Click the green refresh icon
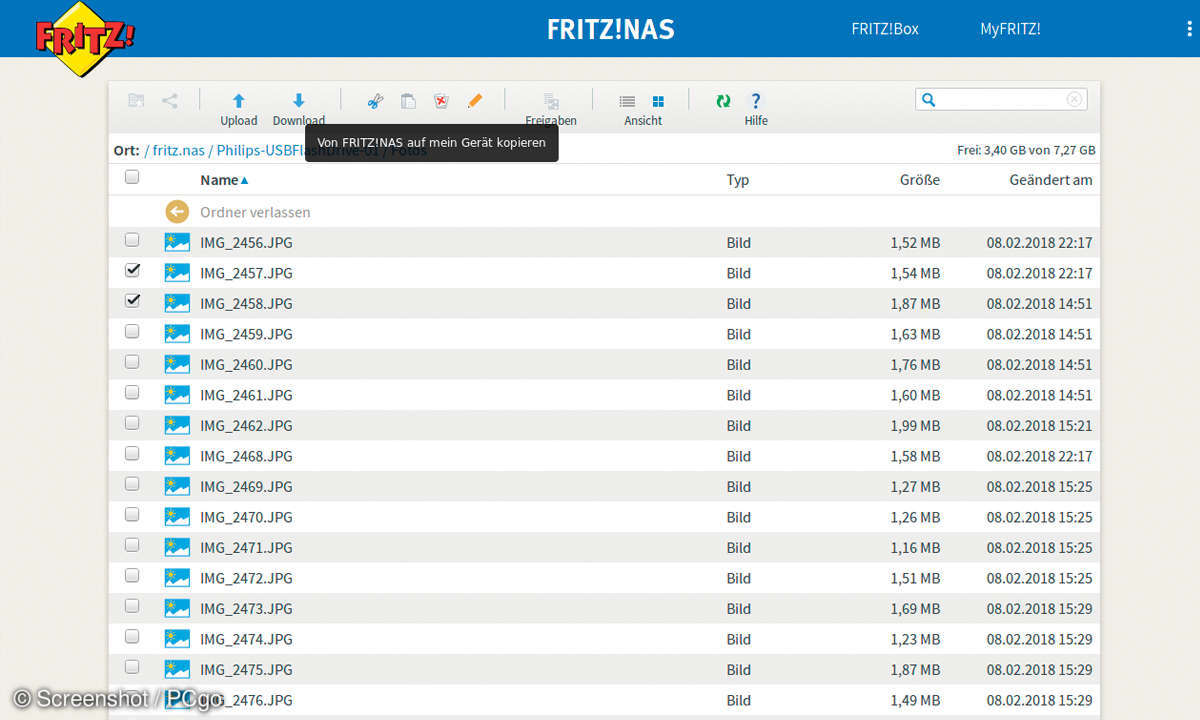This screenshot has width=1200, height=720. [723, 101]
